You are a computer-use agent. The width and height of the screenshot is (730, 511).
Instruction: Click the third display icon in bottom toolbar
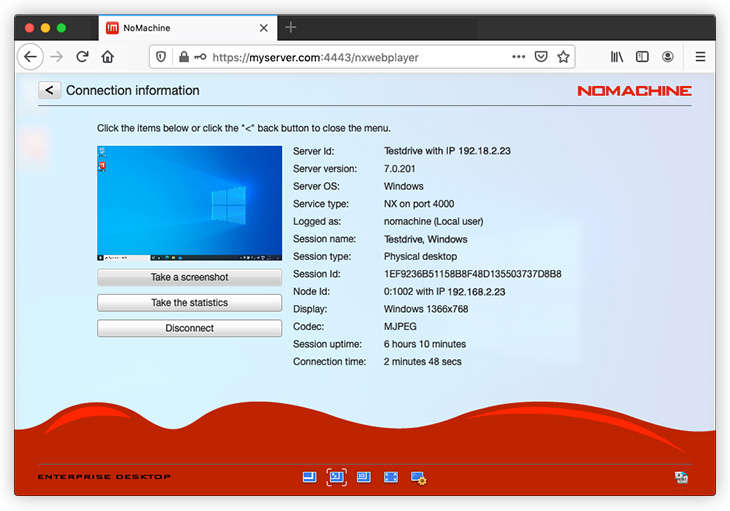pos(364,478)
